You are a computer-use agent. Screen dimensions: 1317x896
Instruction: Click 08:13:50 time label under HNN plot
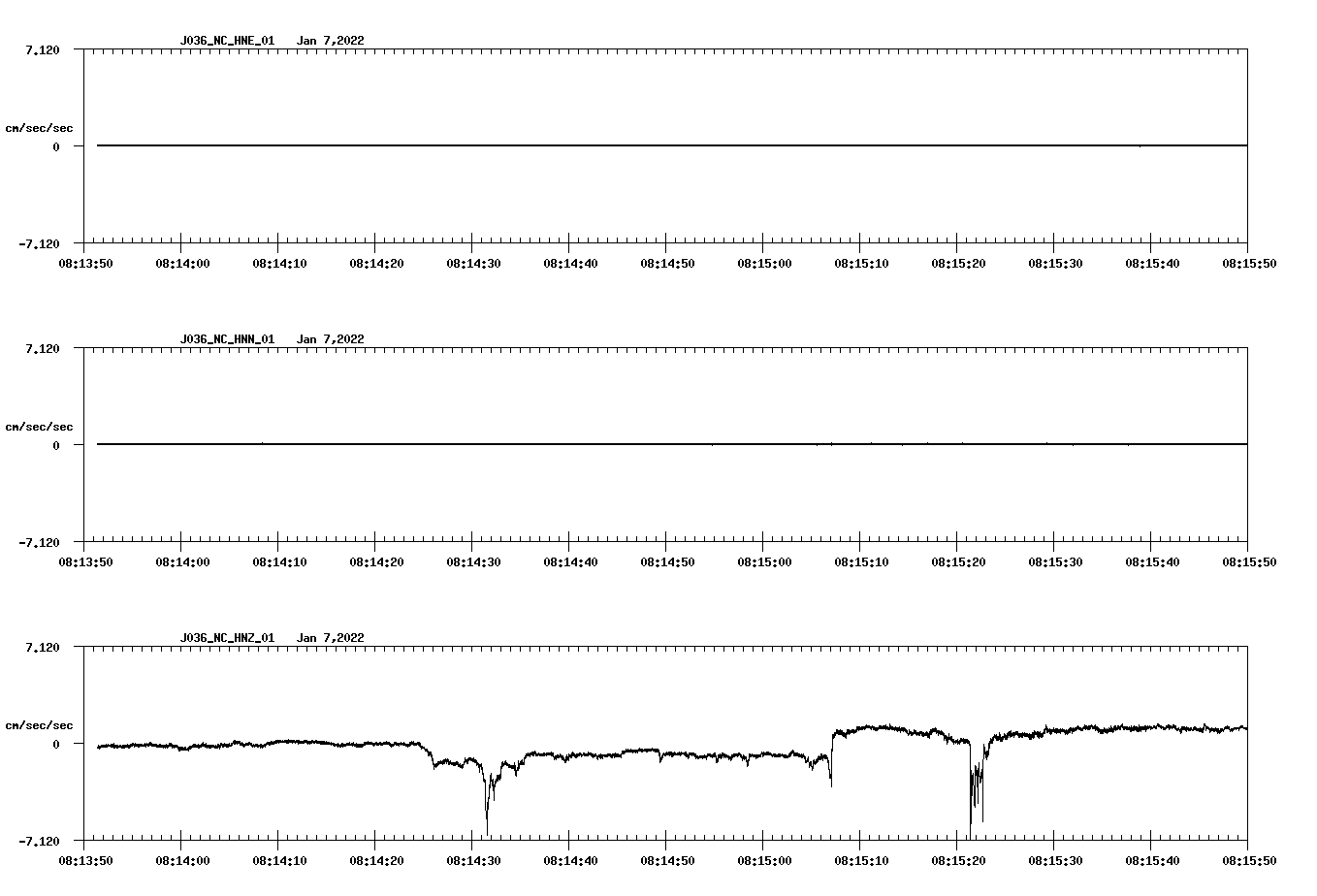(85, 561)
